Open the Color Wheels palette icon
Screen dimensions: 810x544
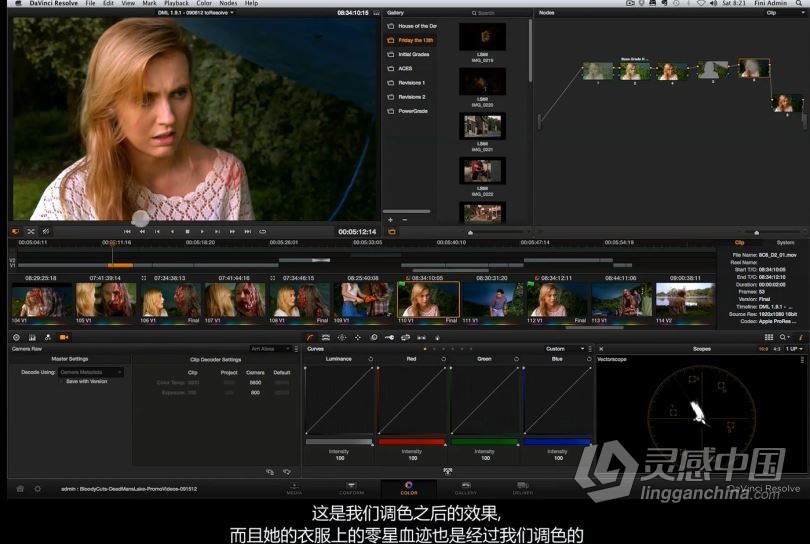click(17, 337)
